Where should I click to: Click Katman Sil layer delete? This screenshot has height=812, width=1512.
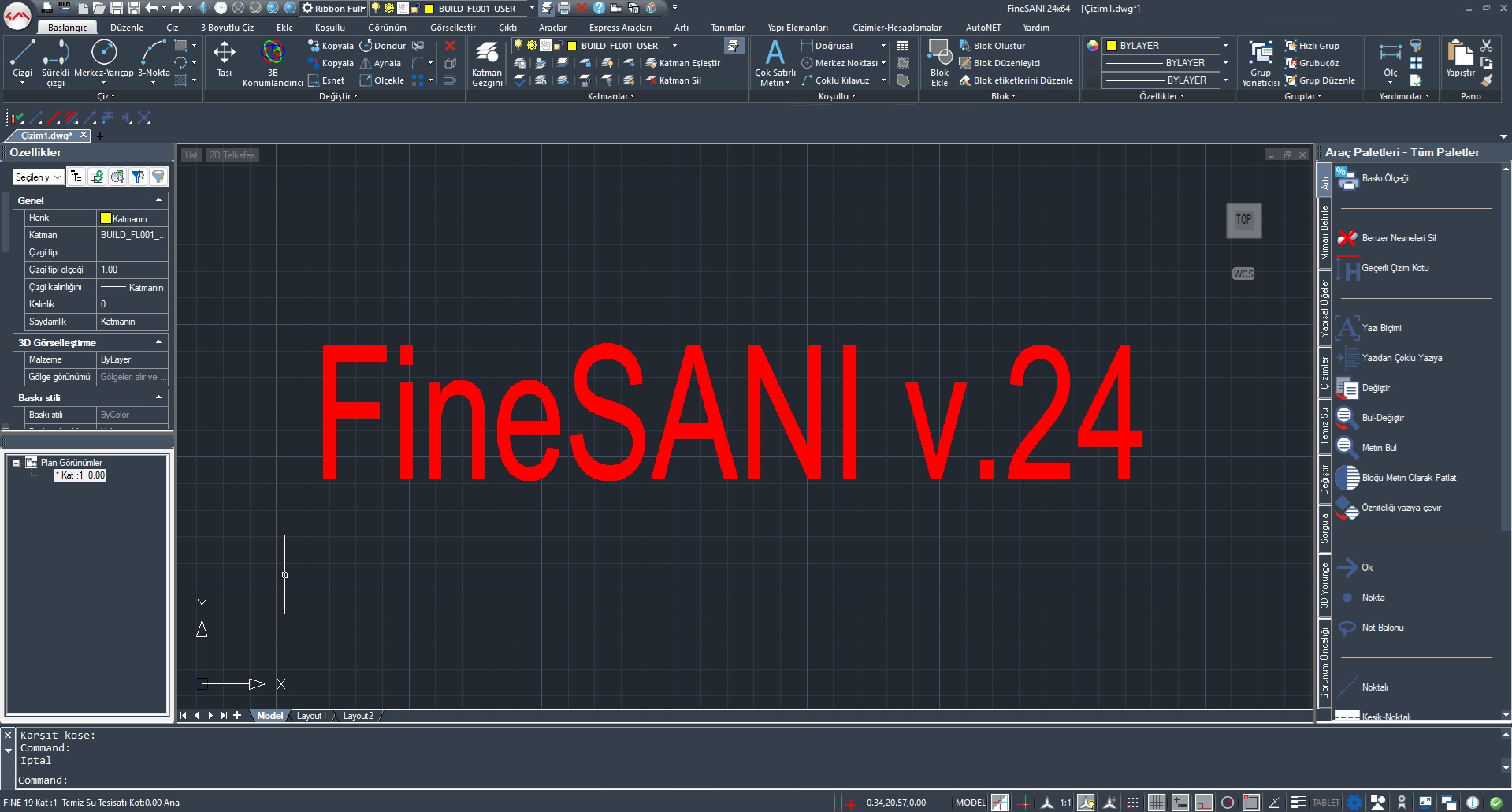[x=673, y=80]
